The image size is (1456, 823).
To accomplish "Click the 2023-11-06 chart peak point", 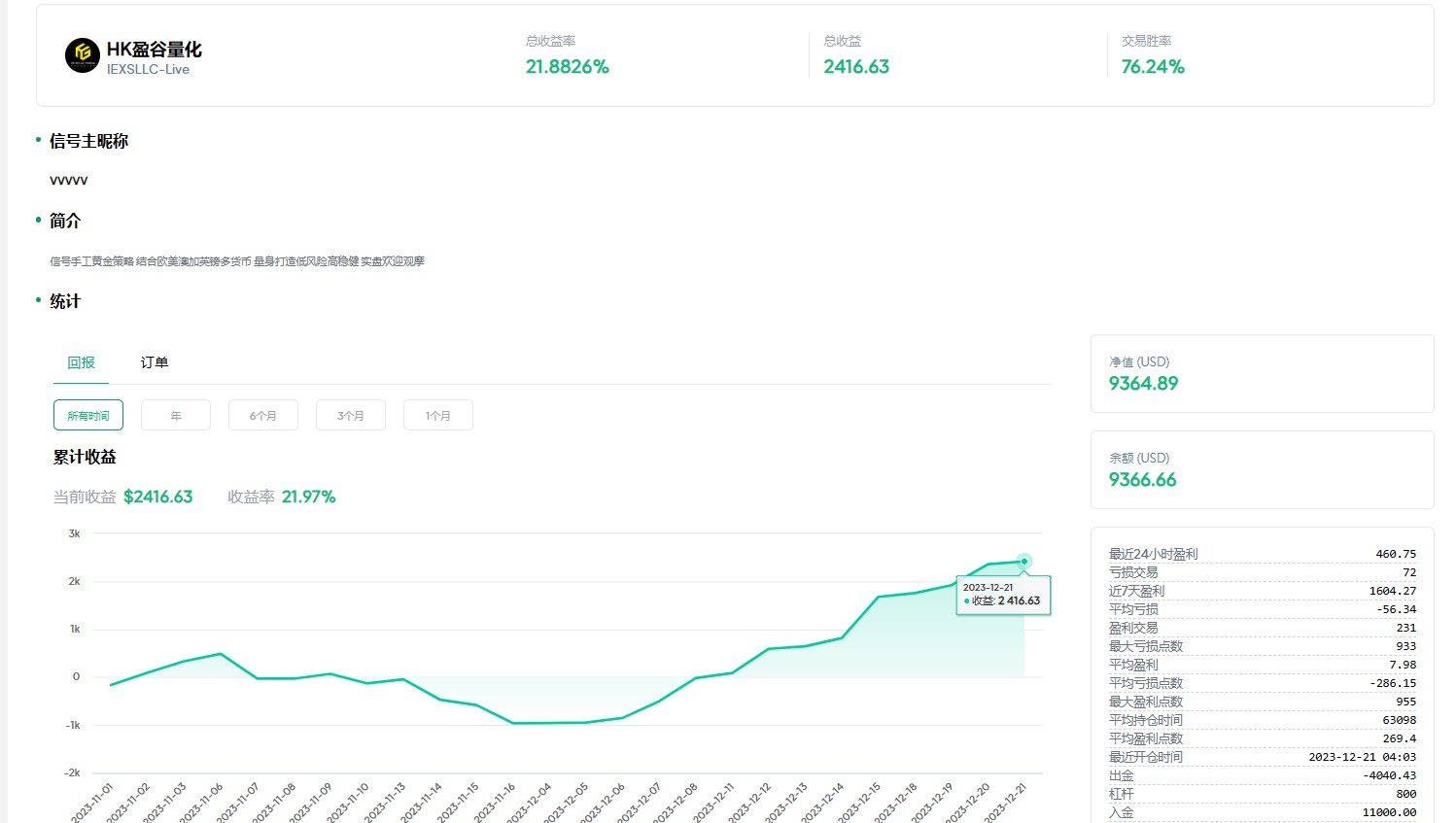I will [x=221, y=654].
